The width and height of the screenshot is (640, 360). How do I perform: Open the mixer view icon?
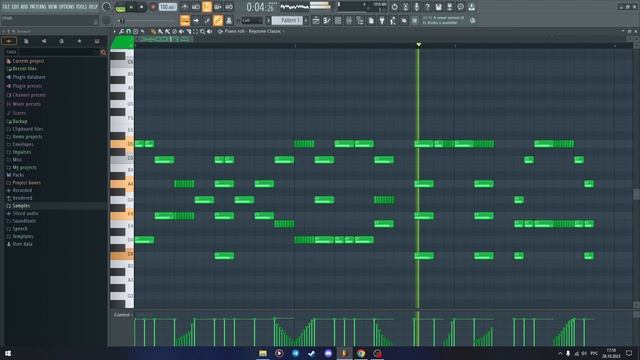pyautogui.click(x=349, y=20)
